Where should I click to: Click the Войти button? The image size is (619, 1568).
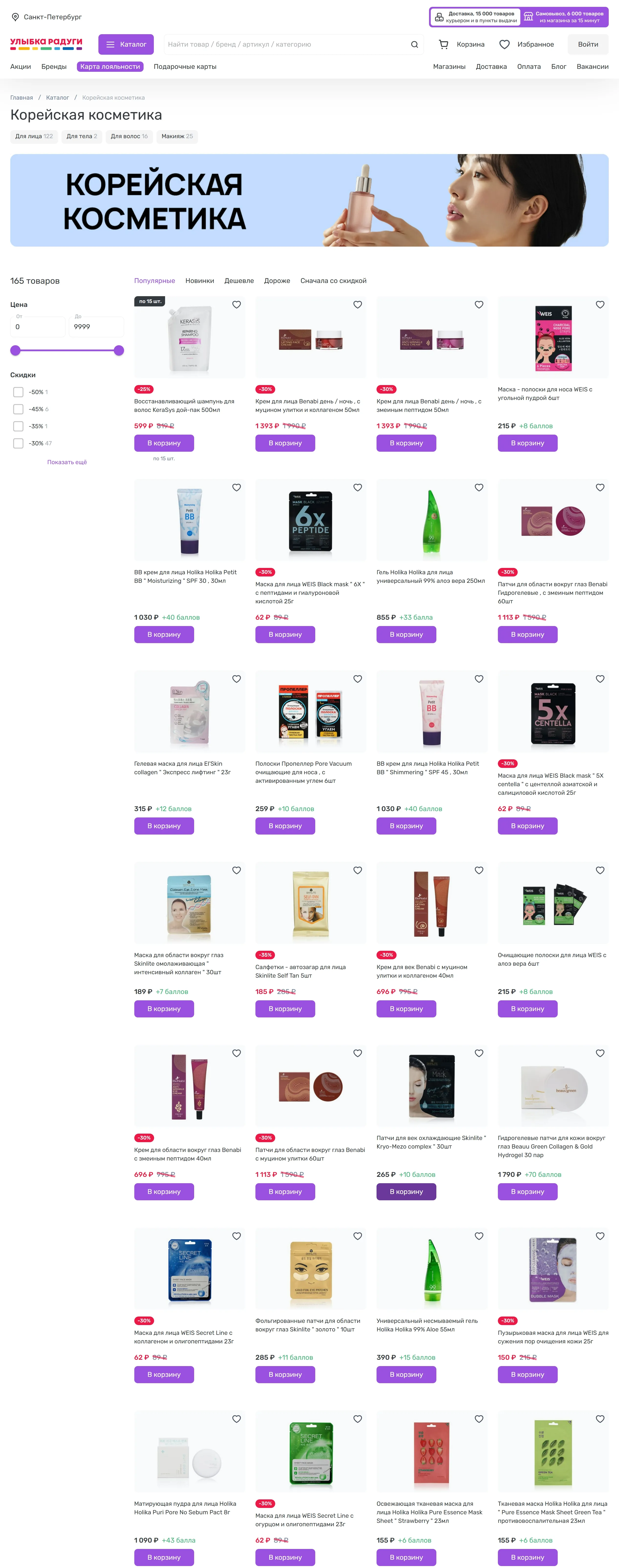pyautogui.click(x=588, y=44)
